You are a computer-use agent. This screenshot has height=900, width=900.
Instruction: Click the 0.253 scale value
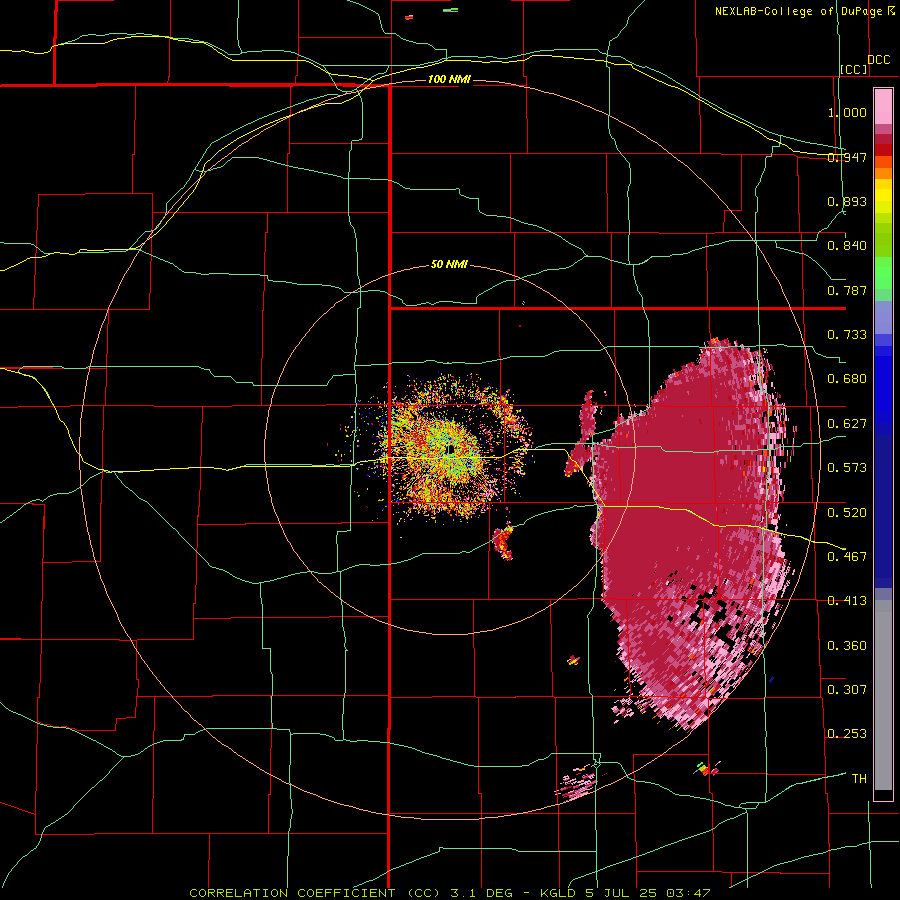coord(847,734)
